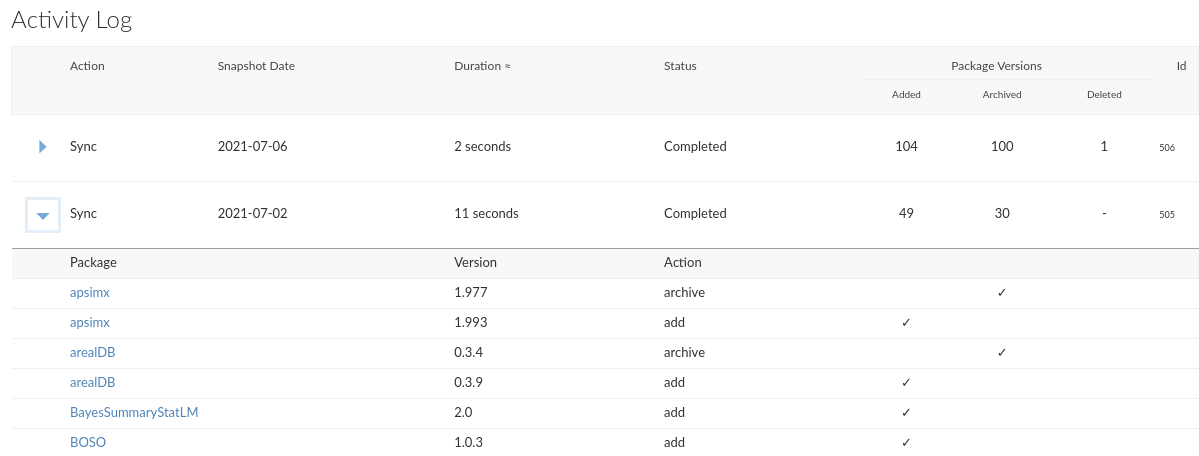Open the arealDB link for version 0.3.9
1199x456 pixels.
pos(93,382)
